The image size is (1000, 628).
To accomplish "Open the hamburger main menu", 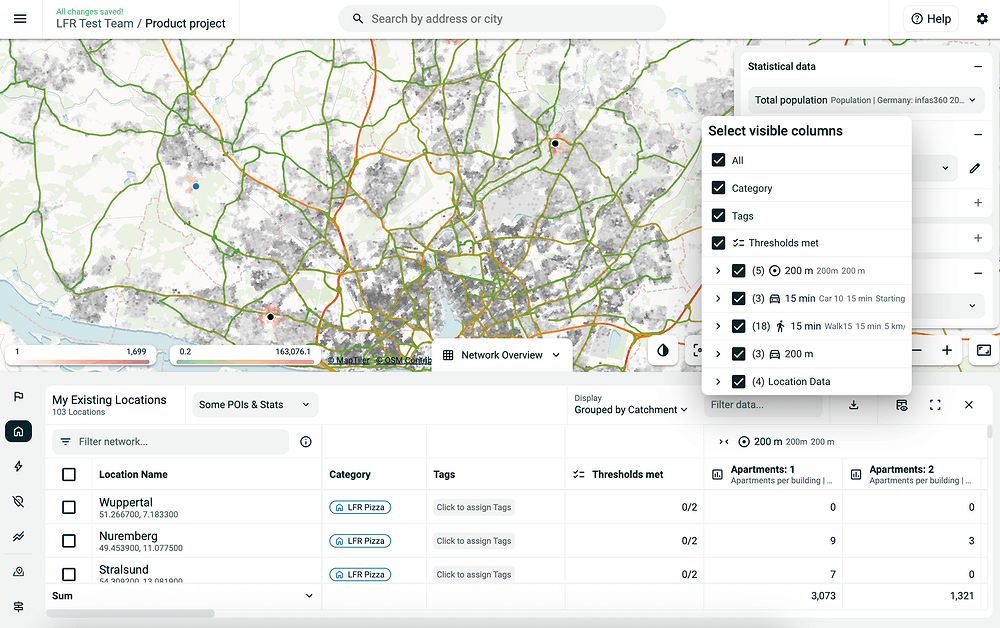I will click(x=20, y=19).
